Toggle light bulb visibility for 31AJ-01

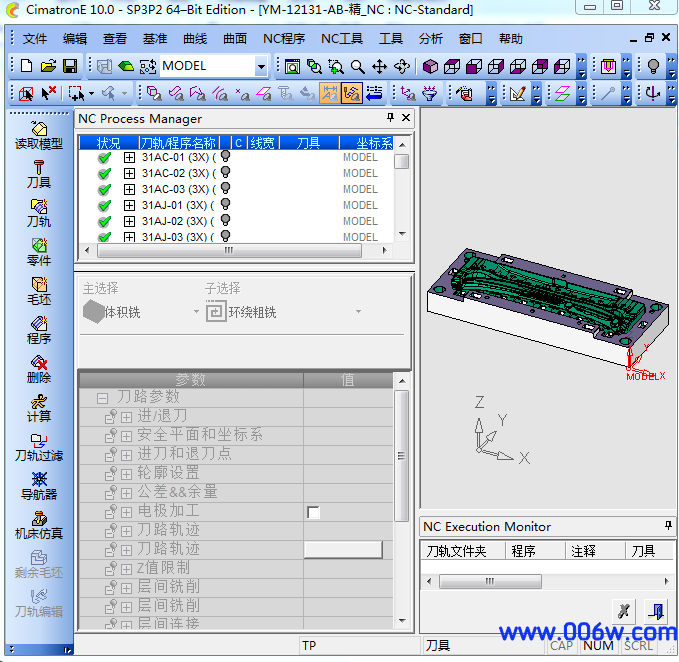[225, 204]
